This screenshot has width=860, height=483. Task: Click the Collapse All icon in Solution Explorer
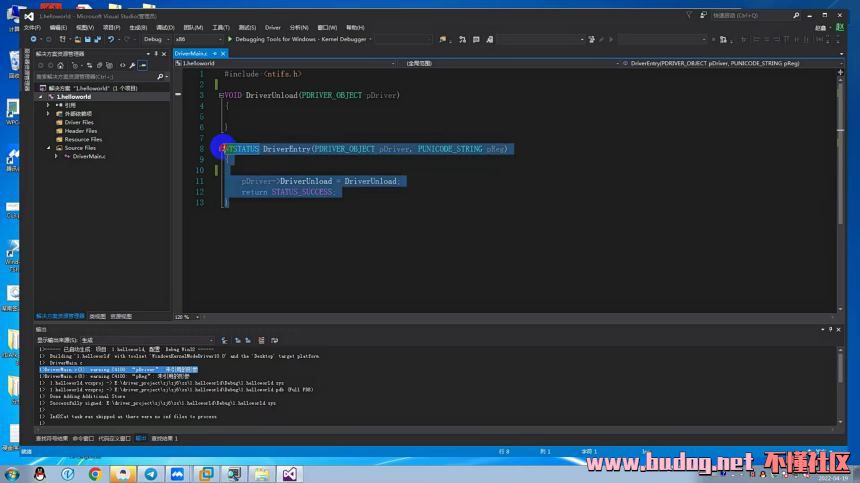click(x=99, y=65)
